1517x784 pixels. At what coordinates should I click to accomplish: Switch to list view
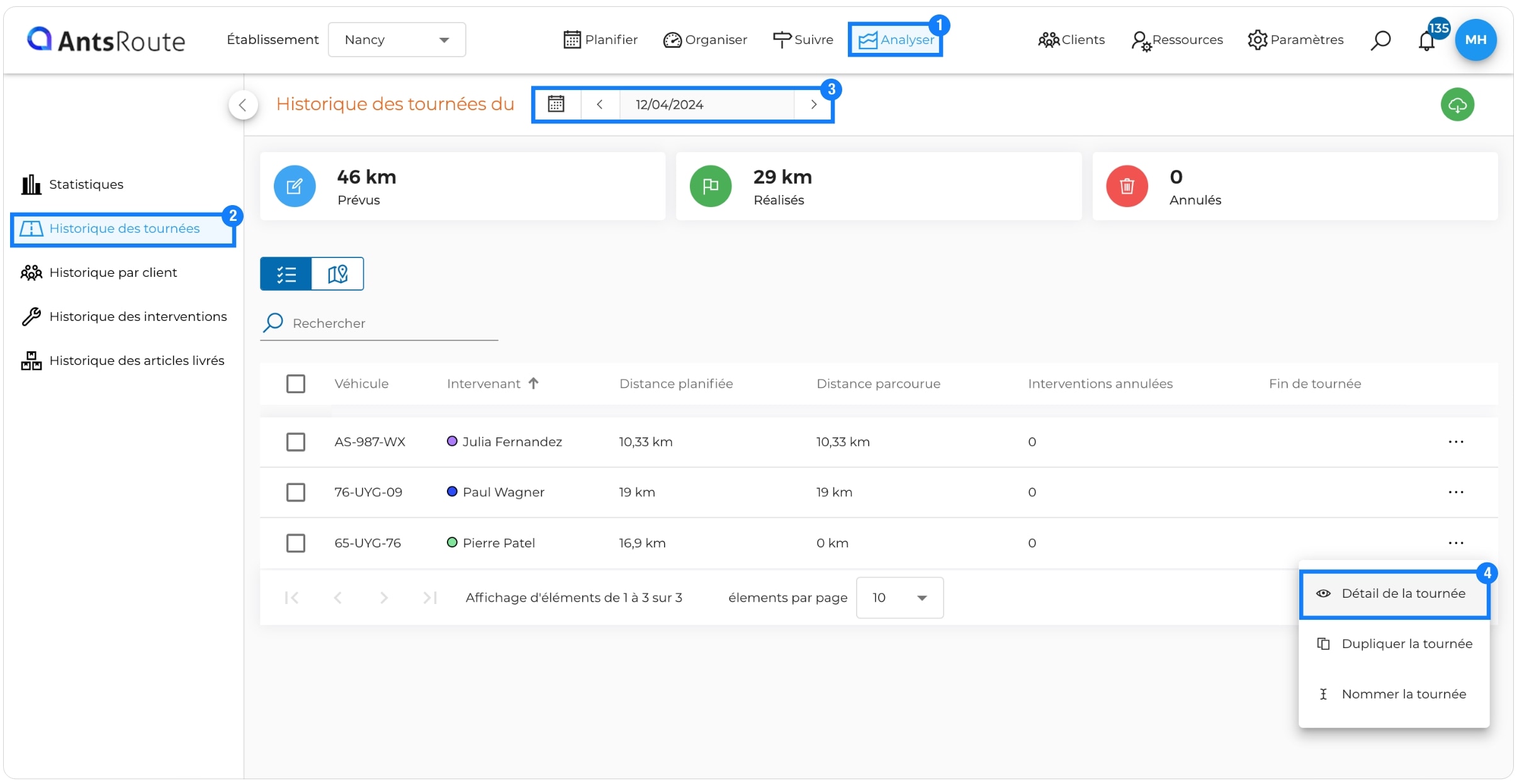pos(286,274)
